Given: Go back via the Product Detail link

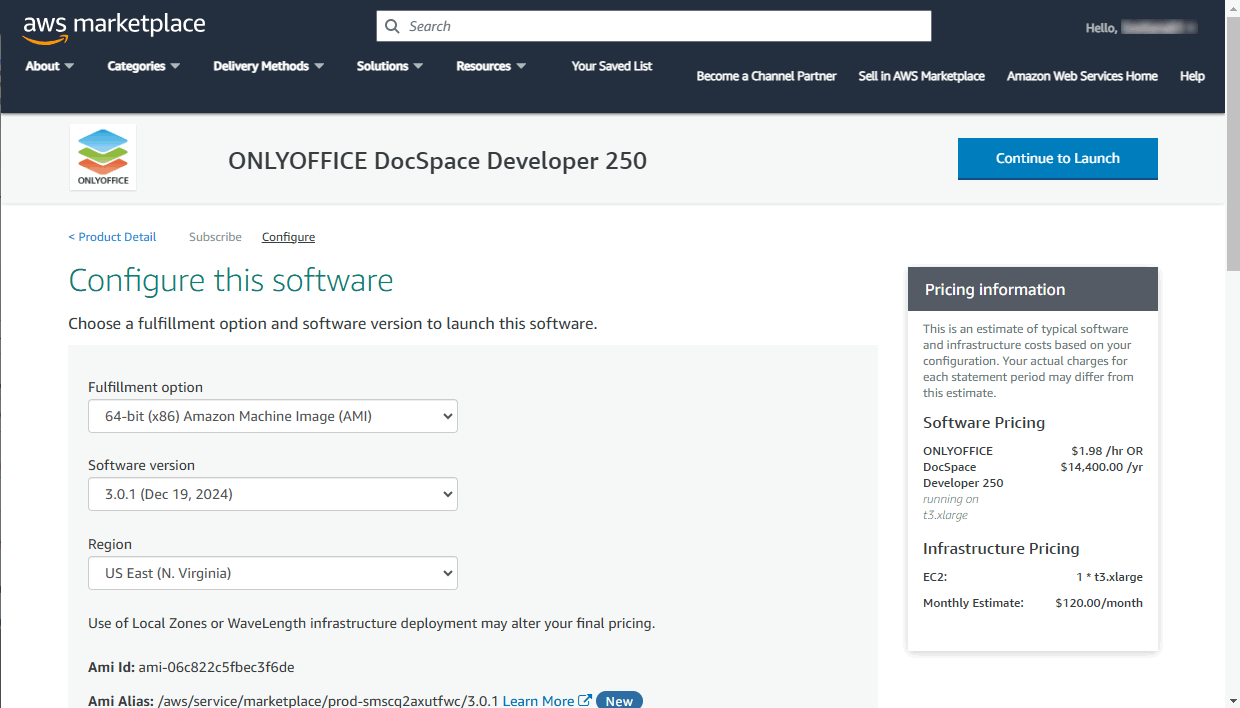Looking at the screenshot, I should pyautogui.click(x=112, y=236).
